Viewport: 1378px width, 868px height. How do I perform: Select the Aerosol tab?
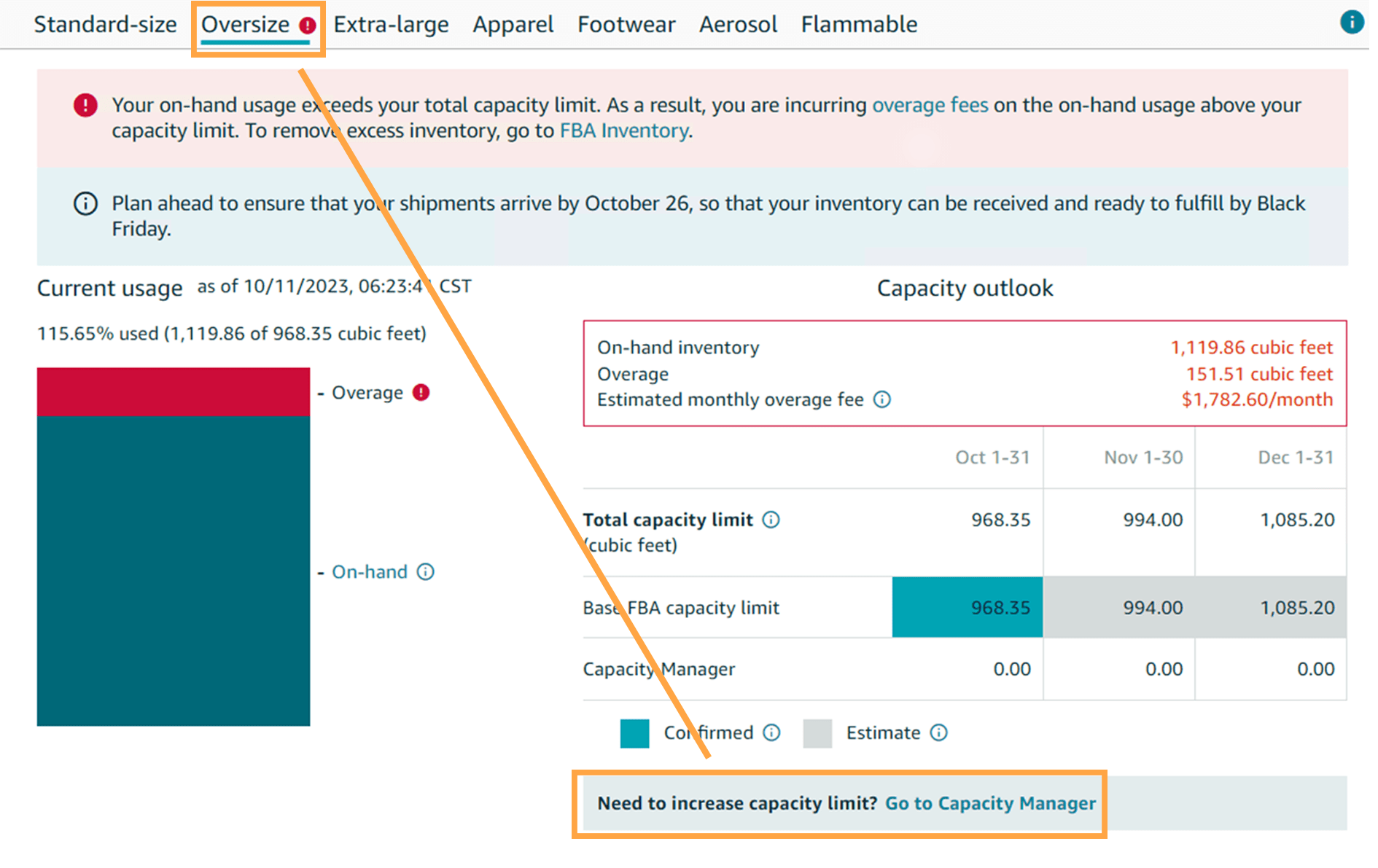tap(738, 25)
